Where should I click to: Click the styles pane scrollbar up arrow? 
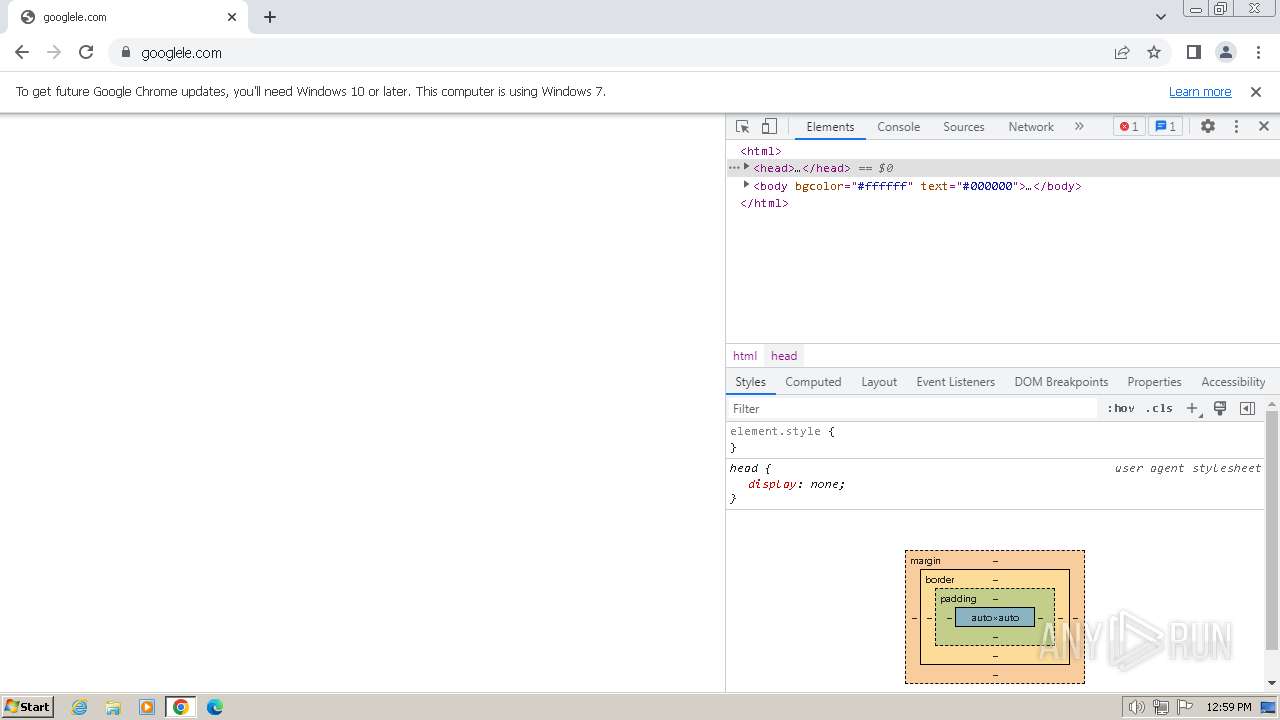pos(1272,405)
